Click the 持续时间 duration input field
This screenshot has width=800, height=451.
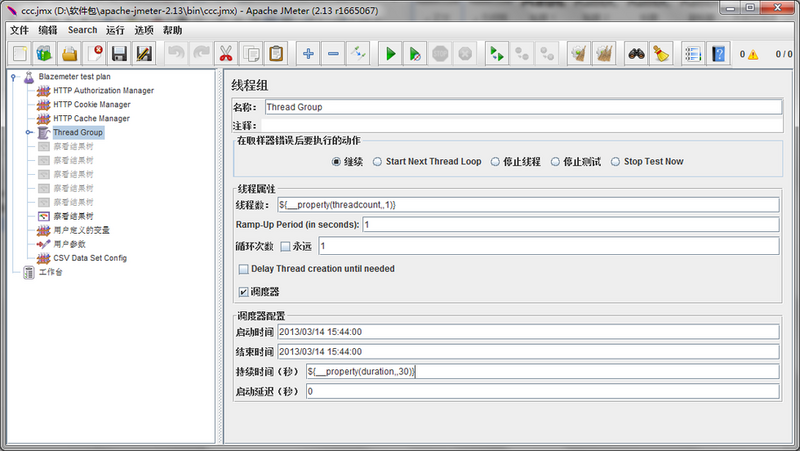543,371
